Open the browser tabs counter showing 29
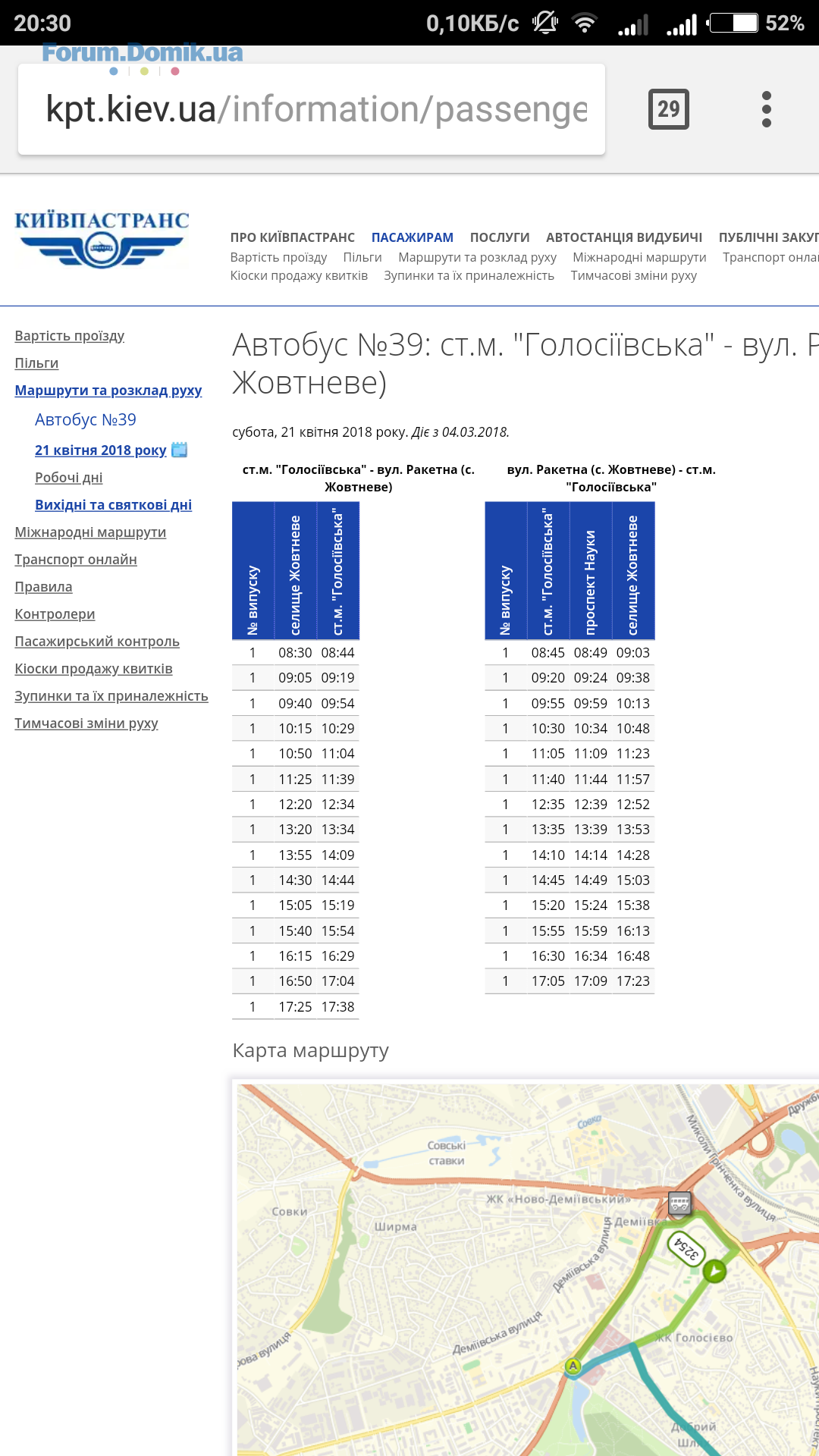This screenshot has width=819, height=1456. pos(668,109)
